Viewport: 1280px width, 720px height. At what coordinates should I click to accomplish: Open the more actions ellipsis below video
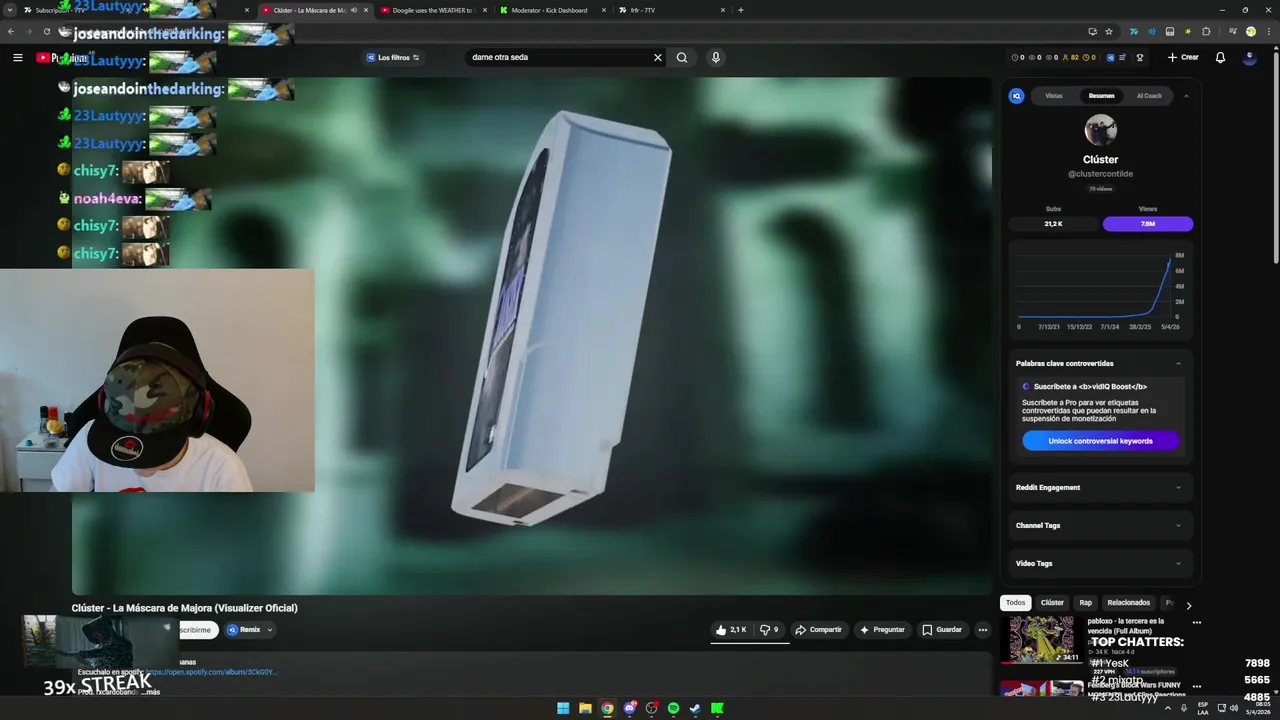pos(983,630)
